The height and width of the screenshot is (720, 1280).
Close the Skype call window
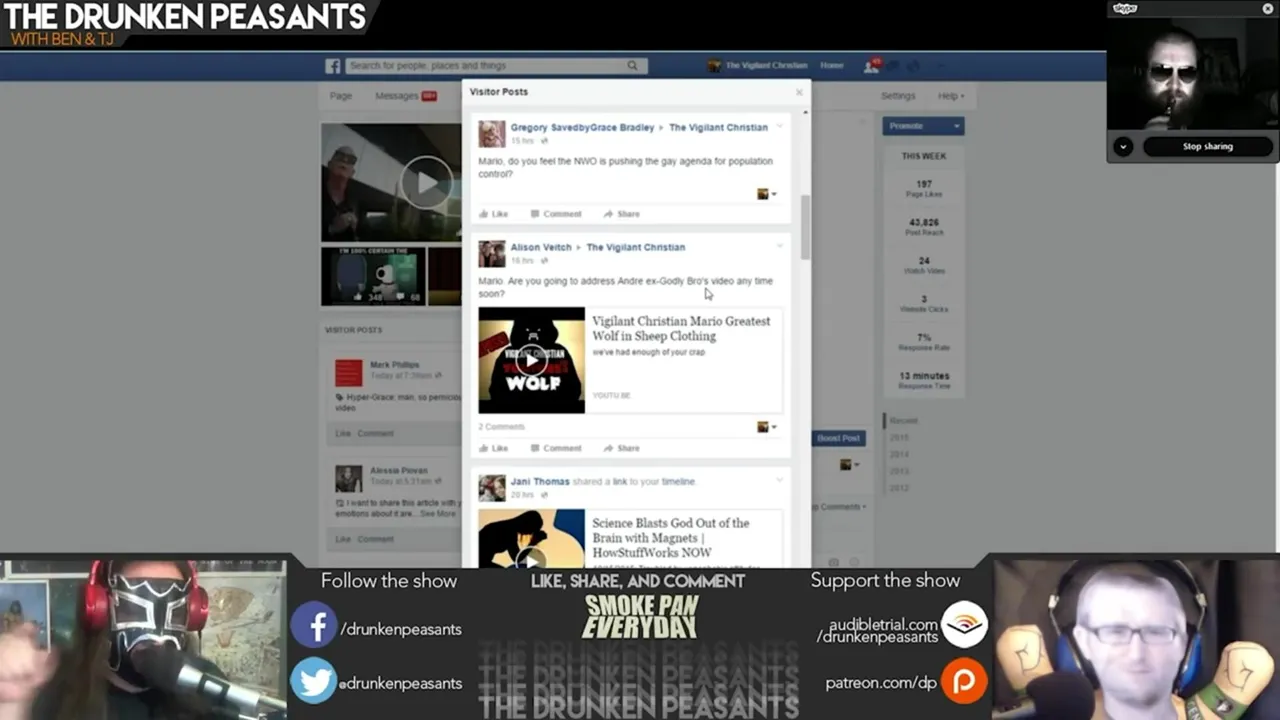coord(1268,8)
